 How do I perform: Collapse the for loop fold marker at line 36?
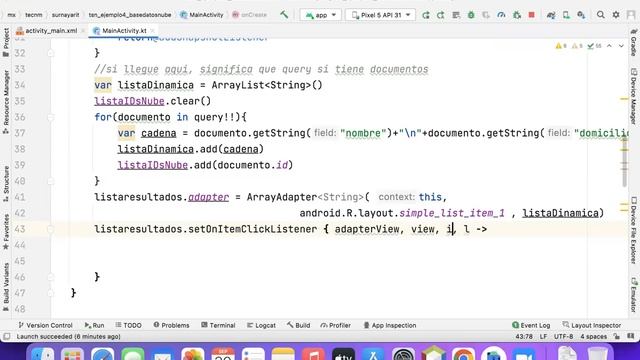(x=51, y=118)
